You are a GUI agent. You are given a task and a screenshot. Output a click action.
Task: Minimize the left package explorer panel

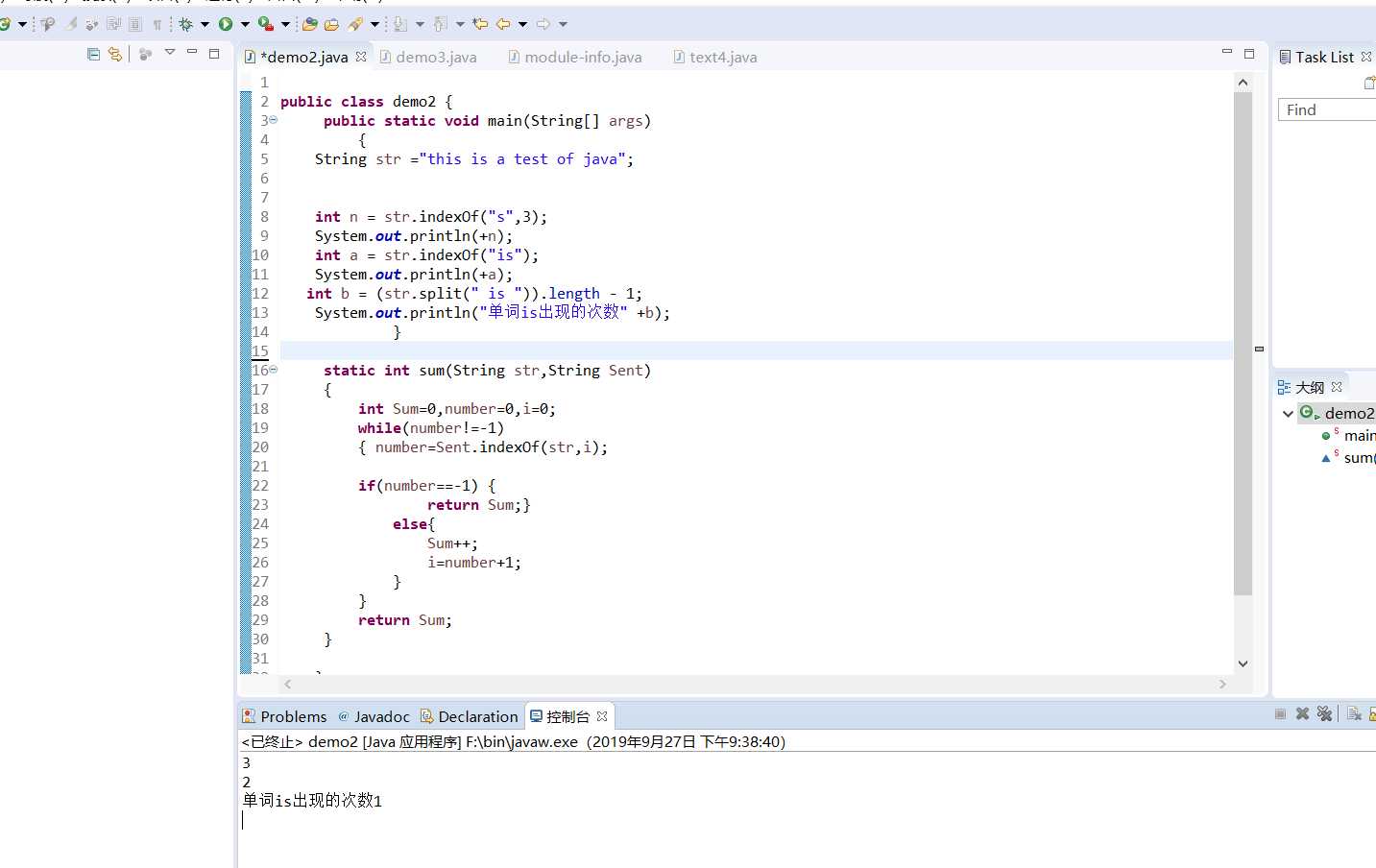point(192,52)
